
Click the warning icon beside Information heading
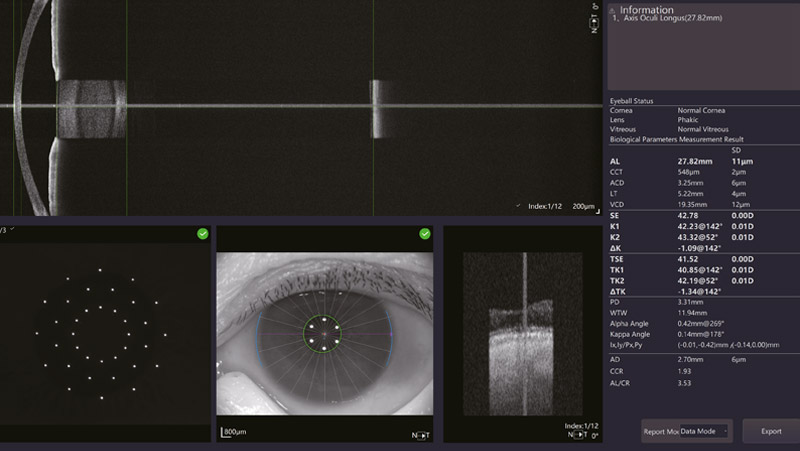tap(612, 10)
